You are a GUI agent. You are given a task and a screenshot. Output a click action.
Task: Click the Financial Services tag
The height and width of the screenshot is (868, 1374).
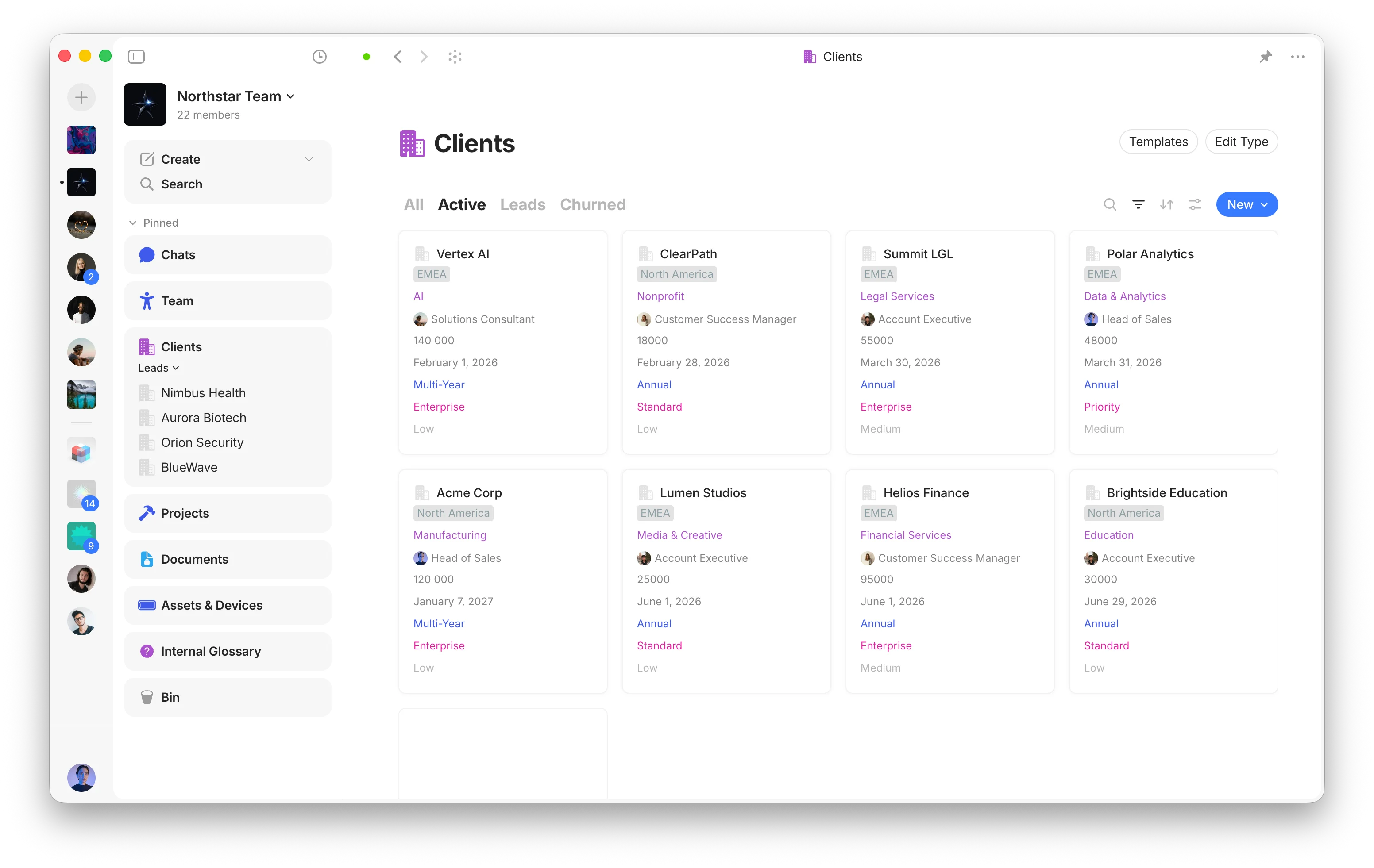tap(906, 535)
